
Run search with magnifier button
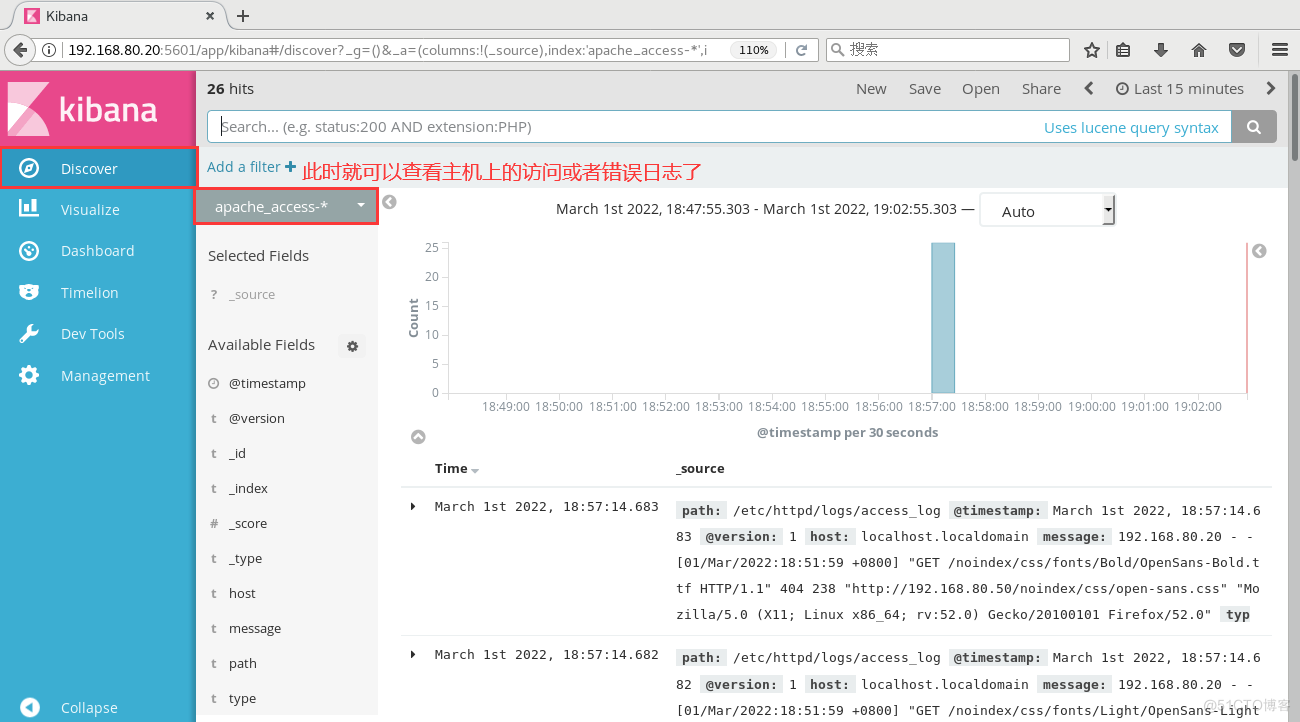pyautogui.click(x=1253, y=127)
